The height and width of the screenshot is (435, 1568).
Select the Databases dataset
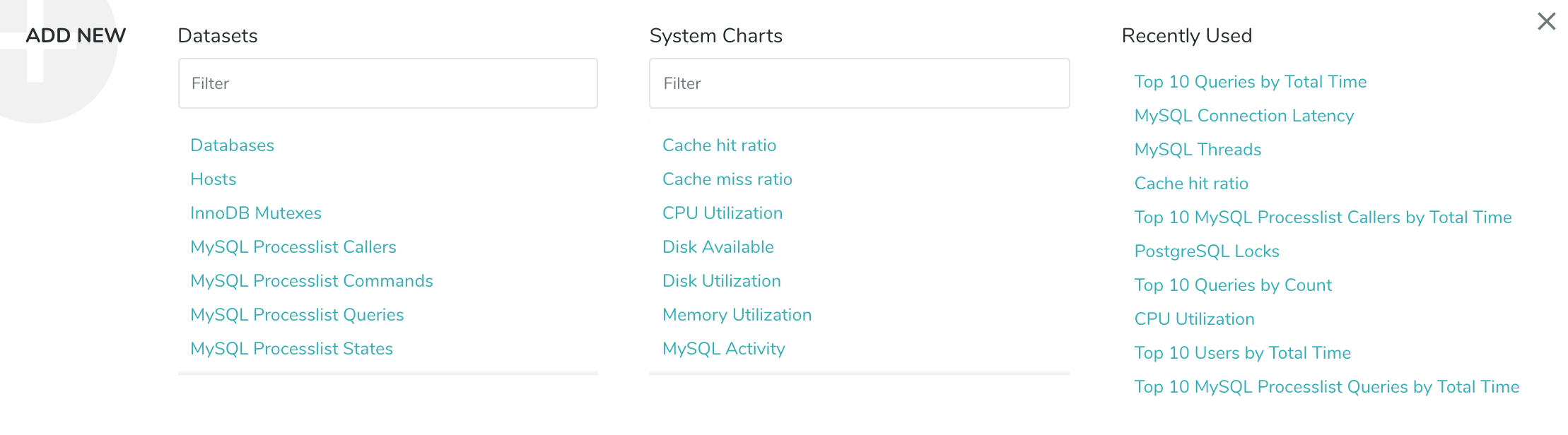tap(232, 145)
